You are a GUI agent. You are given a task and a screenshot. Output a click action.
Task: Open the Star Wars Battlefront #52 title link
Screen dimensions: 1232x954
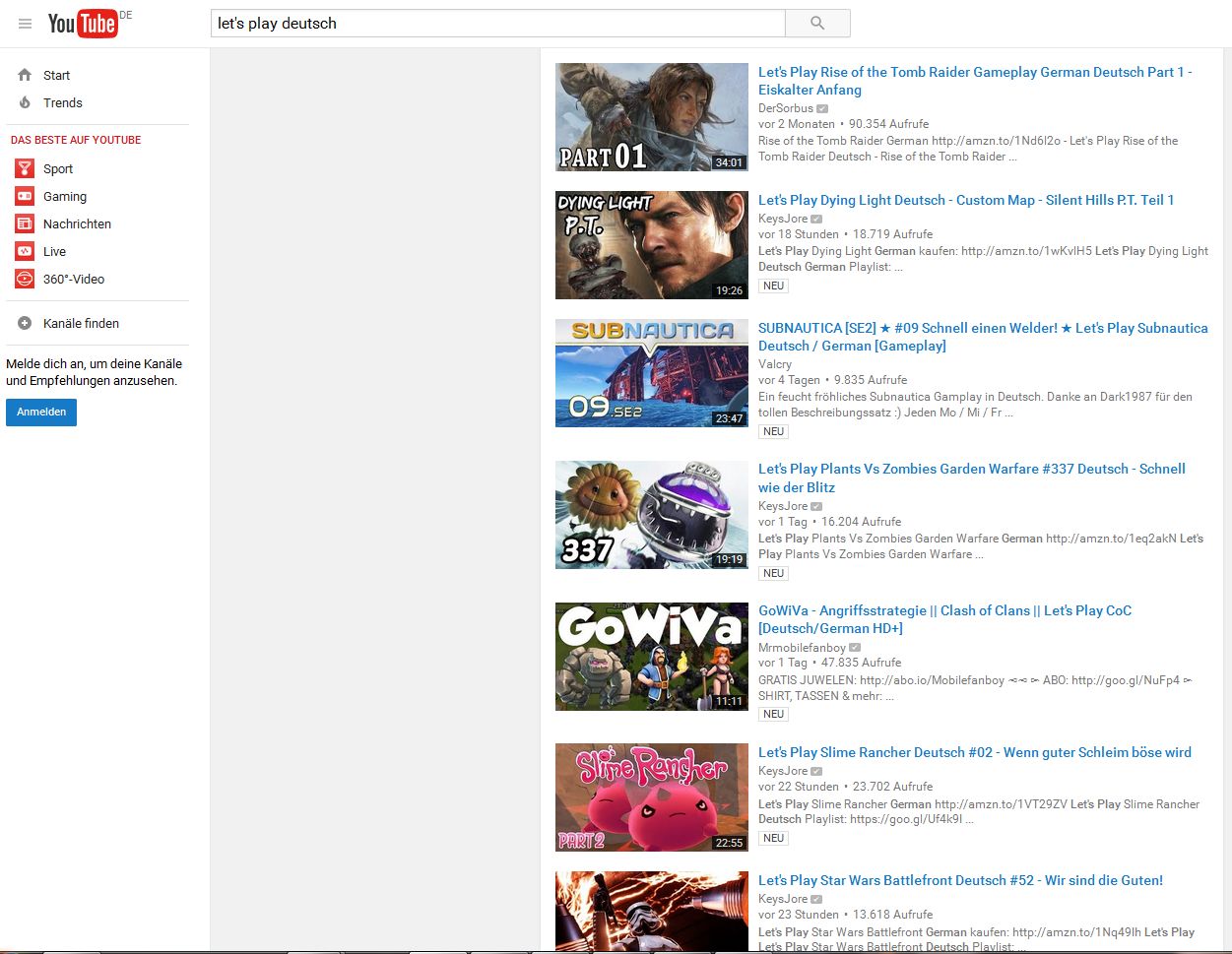(960, 880)
